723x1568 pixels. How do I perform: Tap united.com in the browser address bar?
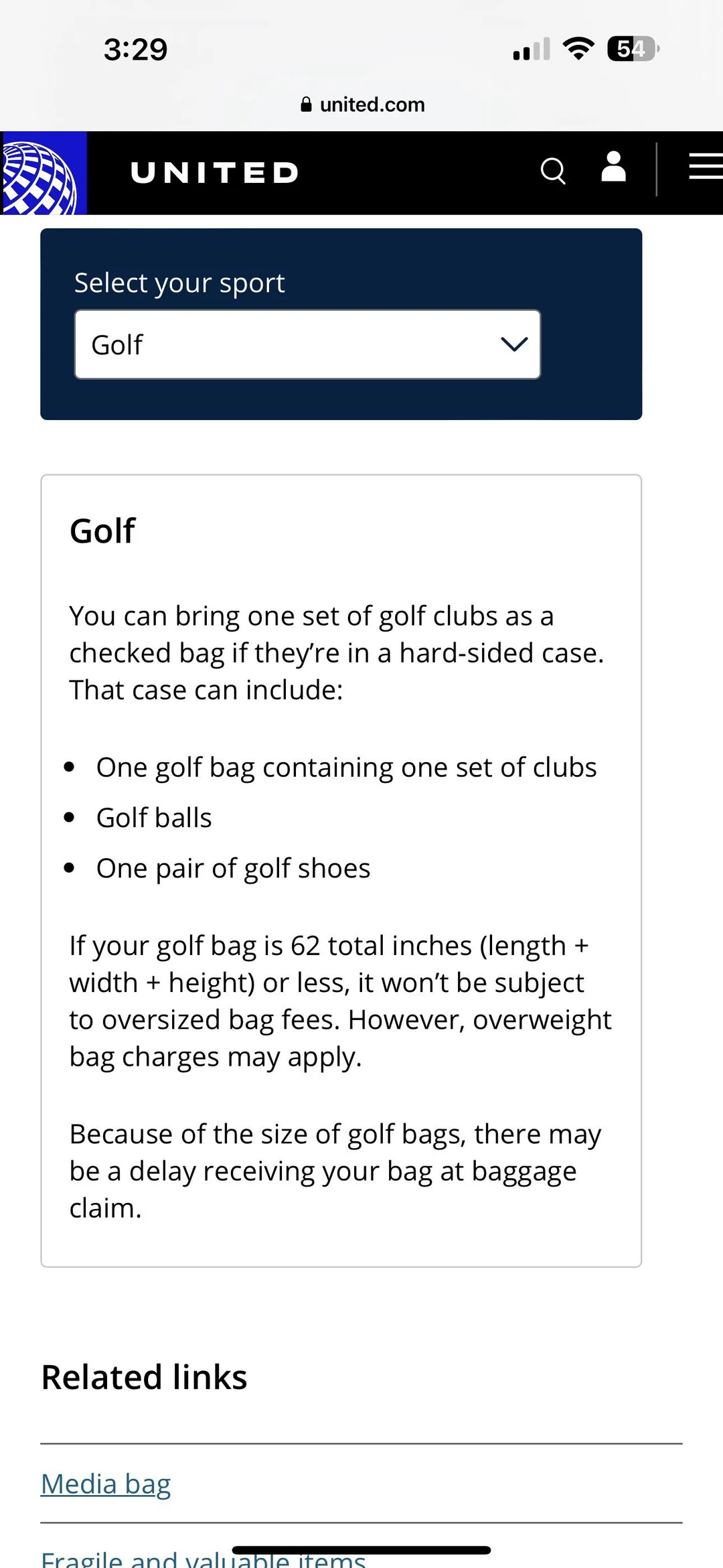point(372,104)
